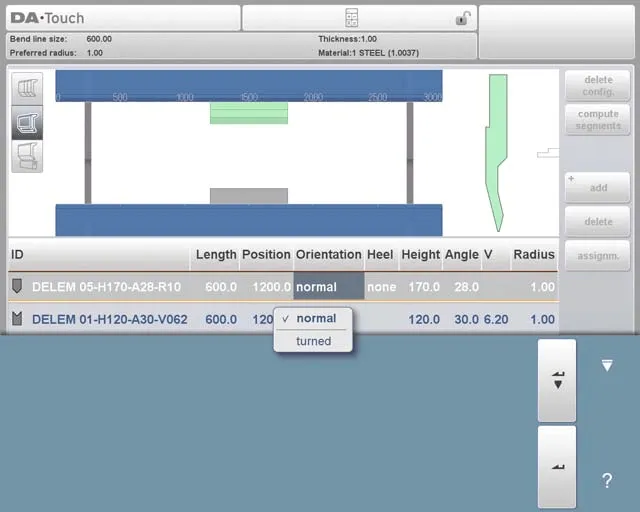Select the middle tool setup view icon
Screen dimensions: 640x512
click(27, 122)
